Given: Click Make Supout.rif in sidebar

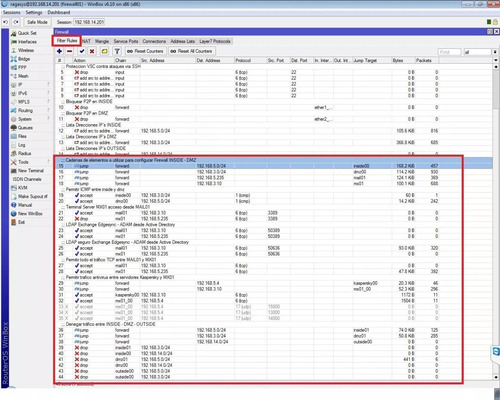Looking at the screenshot, I should tap(32, 196).
